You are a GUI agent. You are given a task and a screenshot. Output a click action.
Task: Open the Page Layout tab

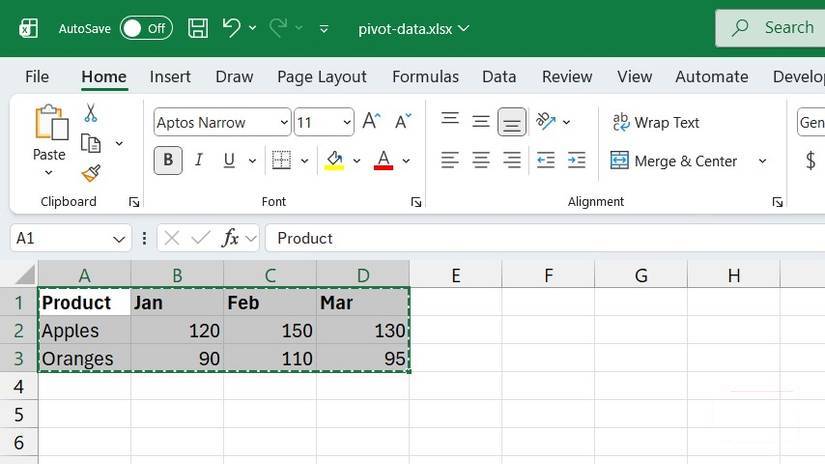(x=321, y=77)
